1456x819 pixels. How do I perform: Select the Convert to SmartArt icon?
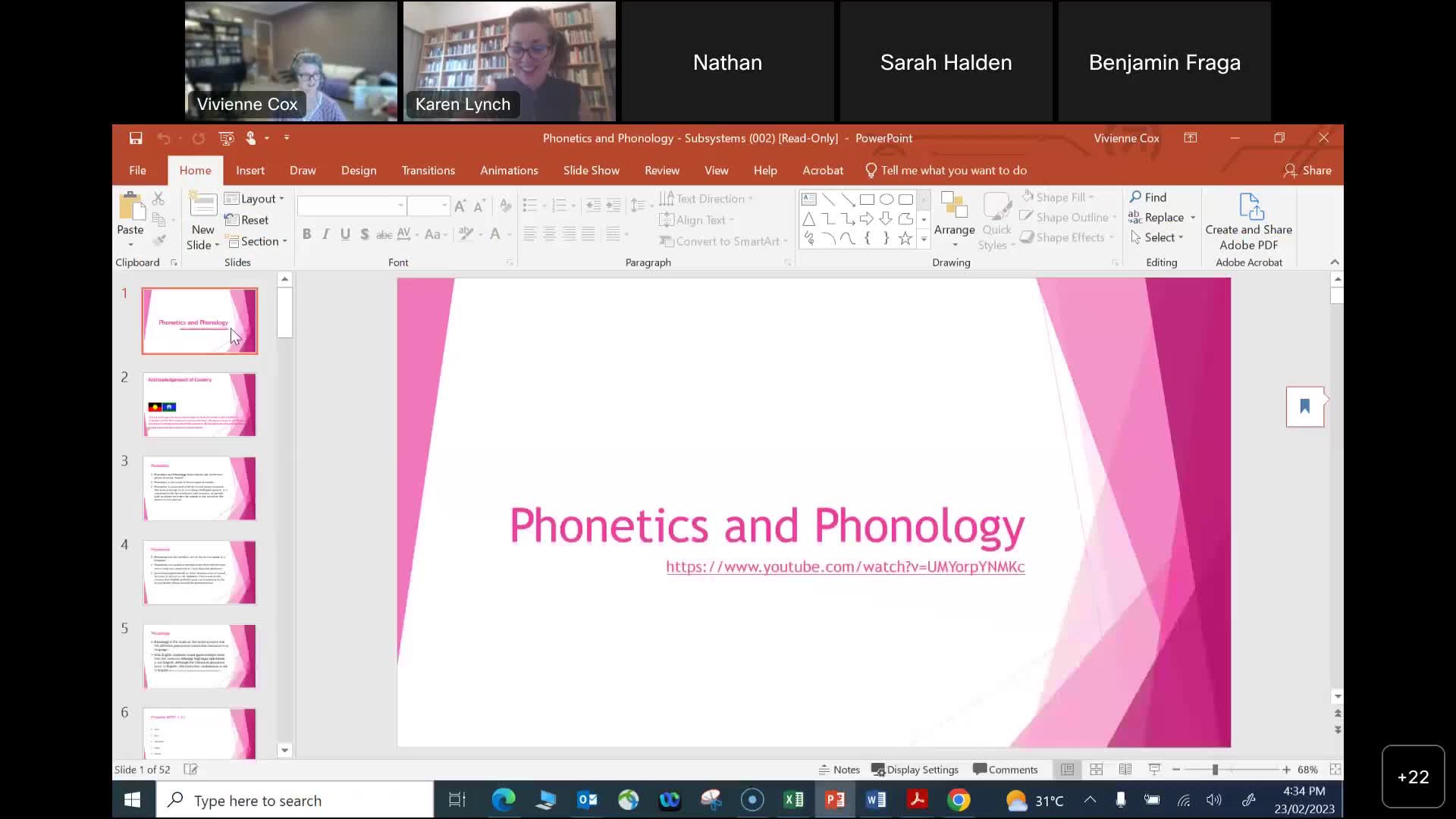click(667, 241)
